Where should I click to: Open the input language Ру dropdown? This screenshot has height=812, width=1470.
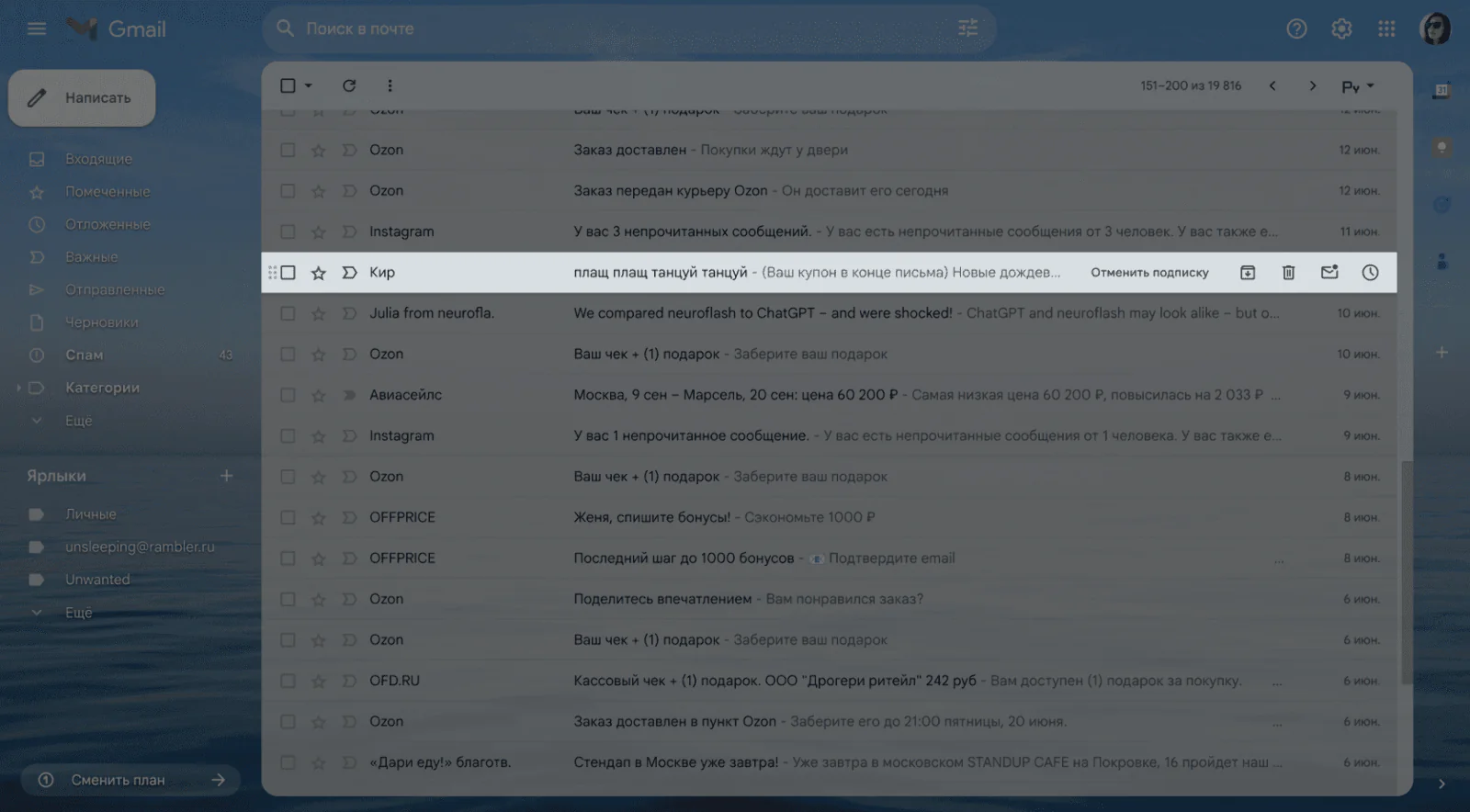coord(1357,86)
